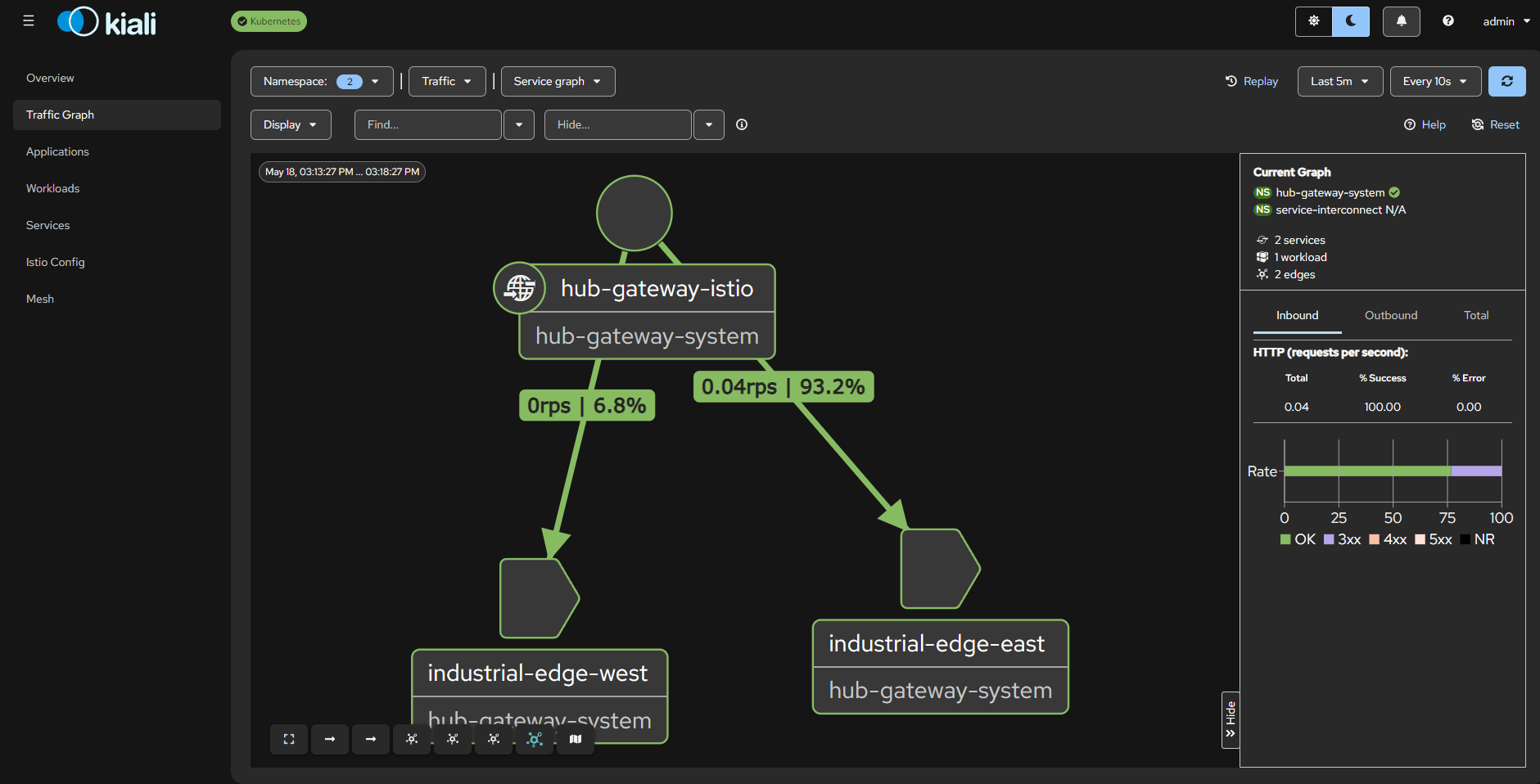
Task: Click the graph time range stamp
Action: tap(342, 172)
